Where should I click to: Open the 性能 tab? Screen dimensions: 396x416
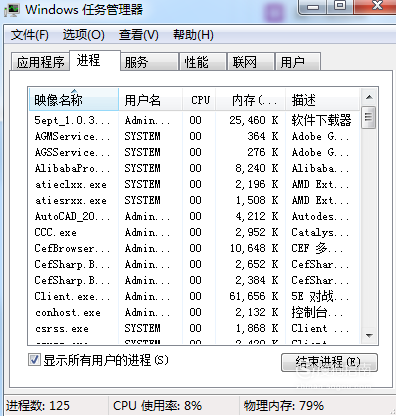pyautogui.click(x=203, y=62)
